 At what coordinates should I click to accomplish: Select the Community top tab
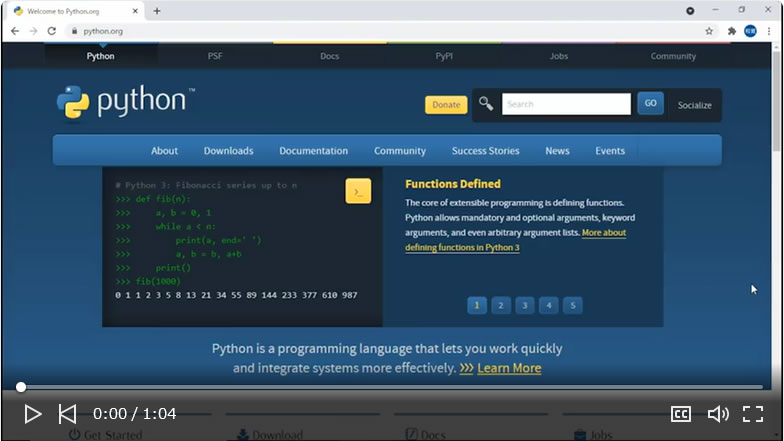673,56
